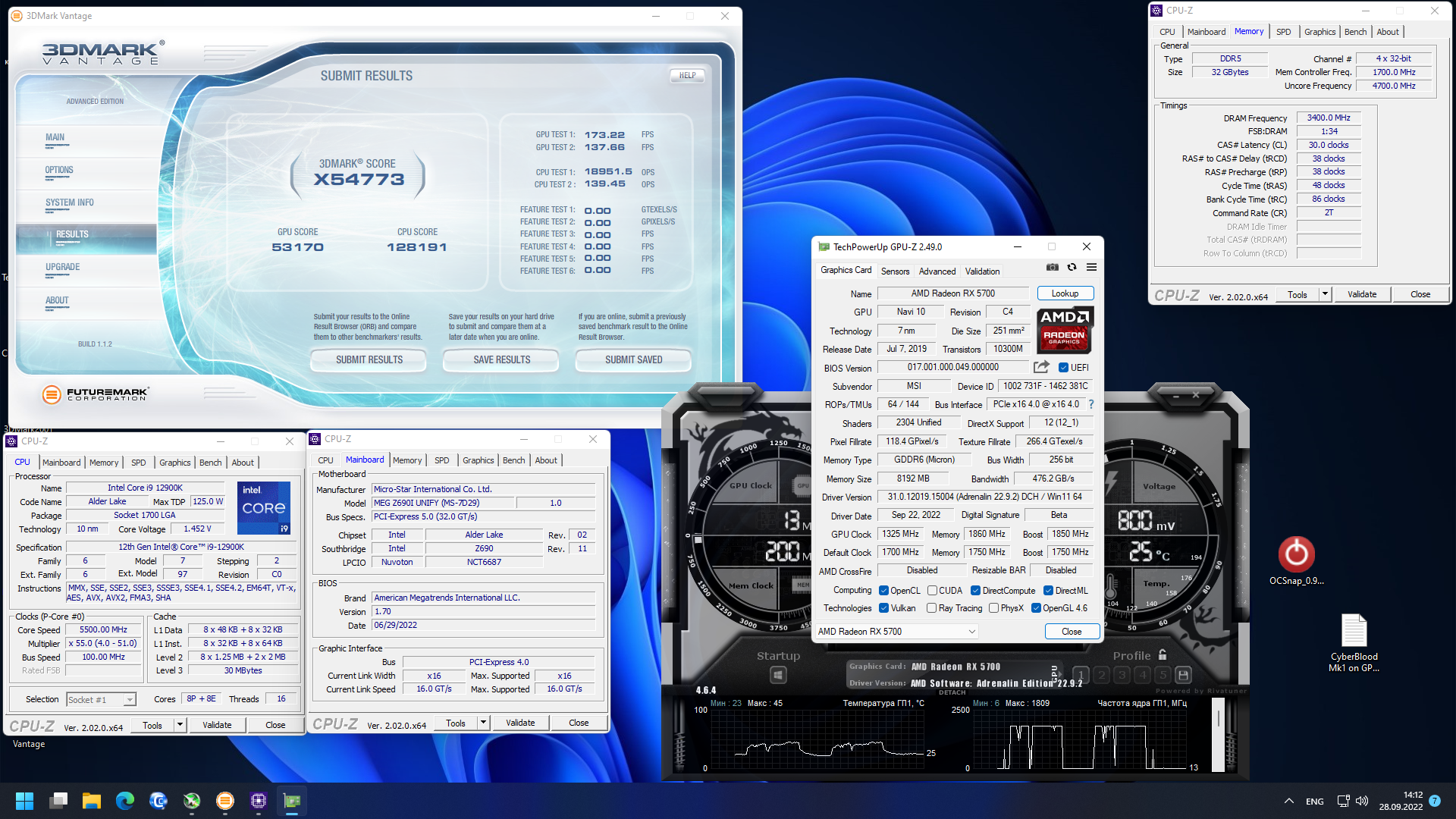The image size is (1456, 819).
Task: Click Validate button in Memory CPU-Z window
Action: coord(1361,294)
